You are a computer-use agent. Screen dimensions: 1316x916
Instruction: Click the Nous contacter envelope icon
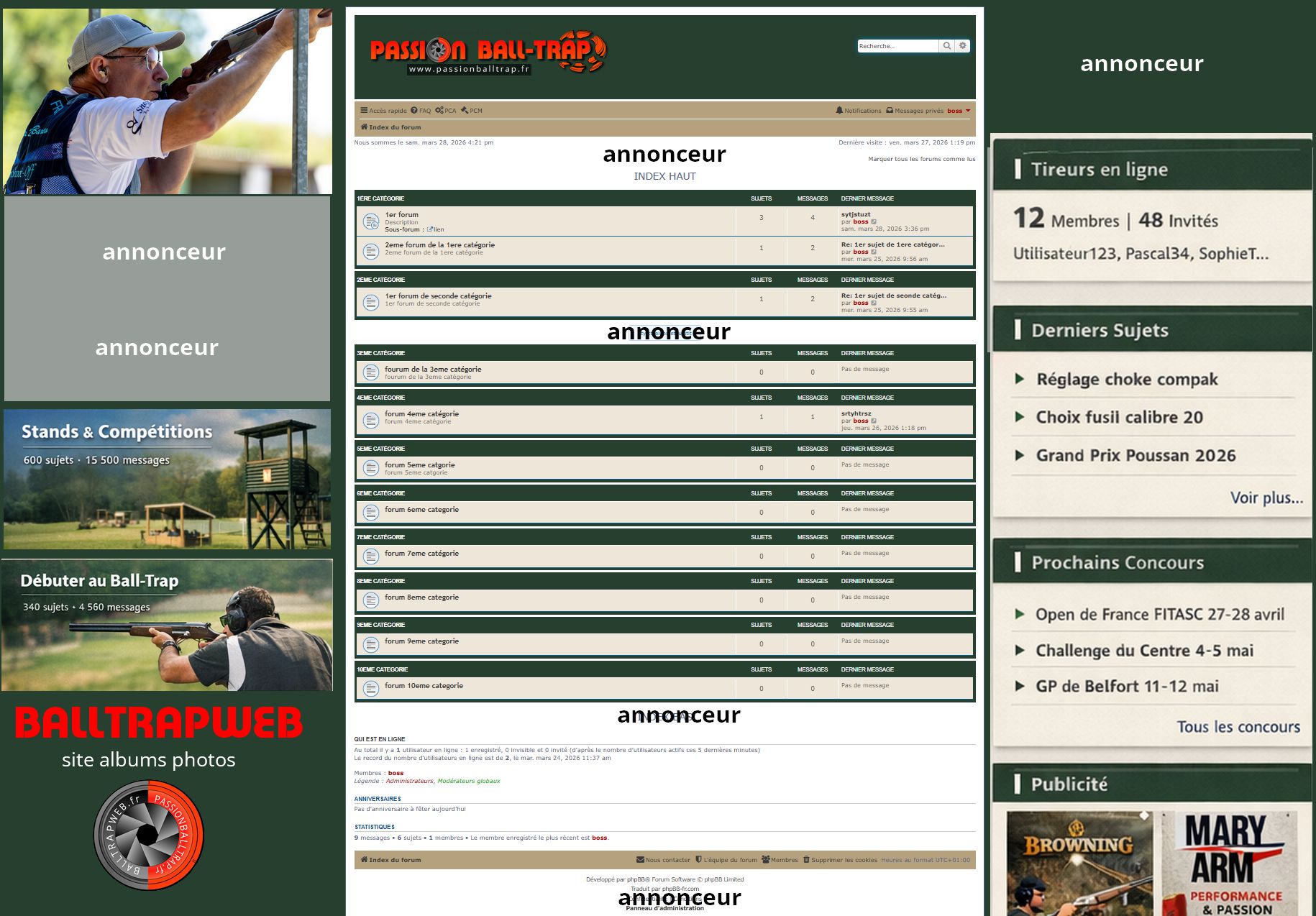point(640,860)
